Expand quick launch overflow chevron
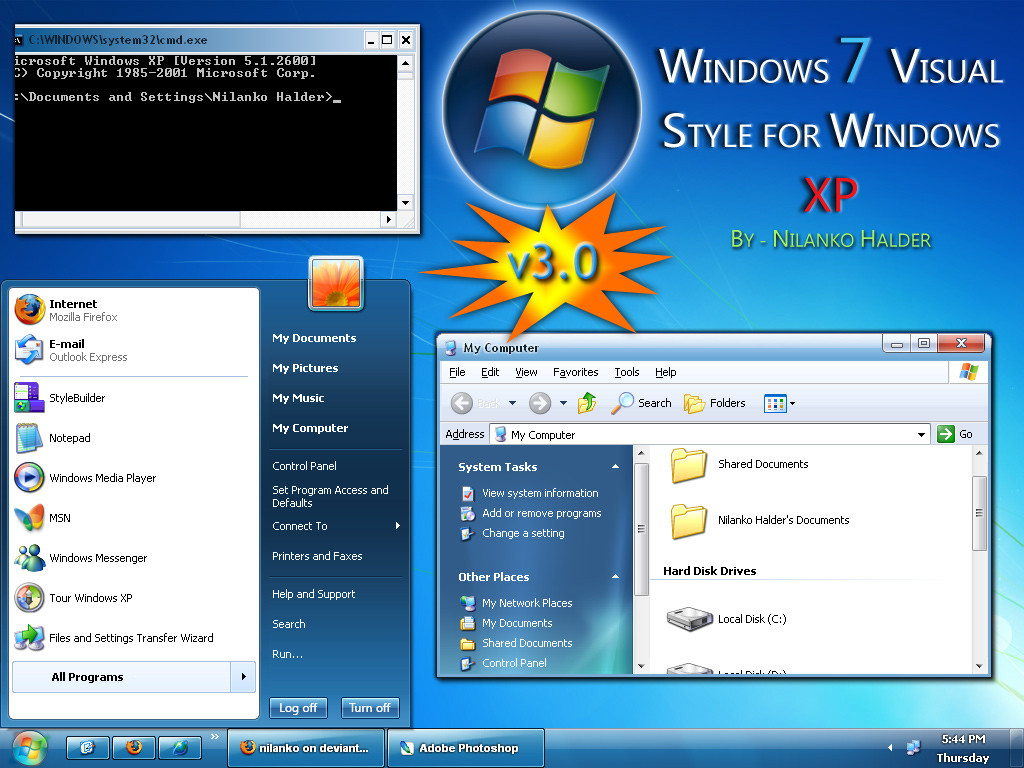This screenshot has height=768, width=1024. pyautogui.click(x=215, y=737)
